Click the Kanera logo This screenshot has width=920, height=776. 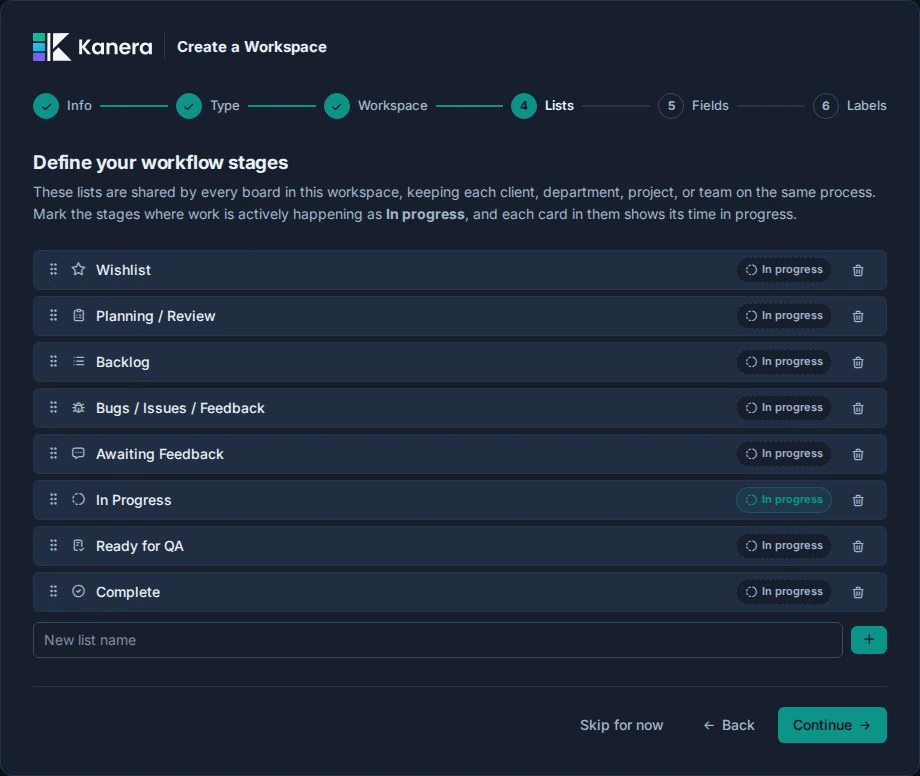pos(93,47)
